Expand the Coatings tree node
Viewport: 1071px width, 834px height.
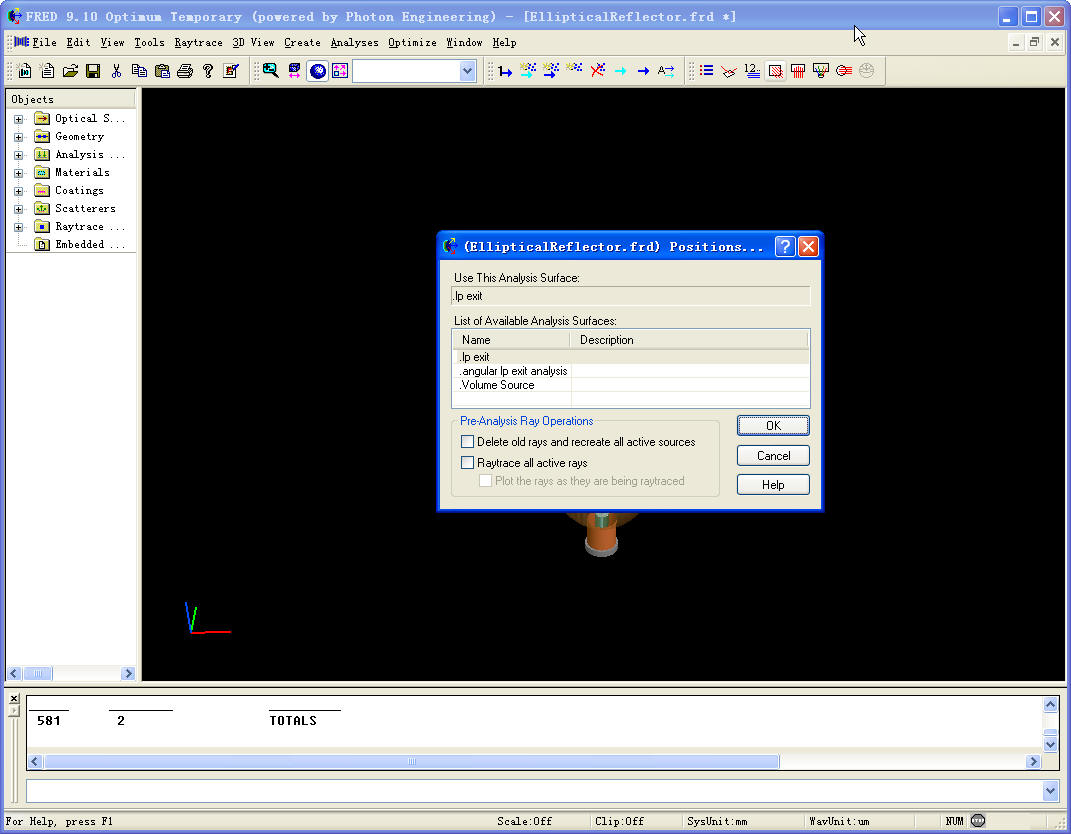[18, 191]
